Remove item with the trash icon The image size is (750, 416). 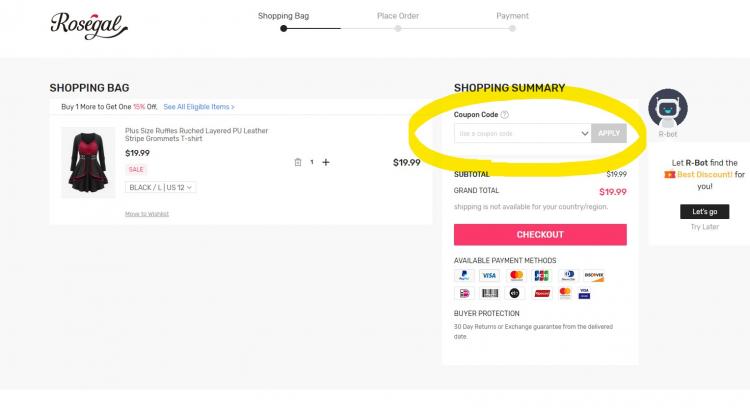298,163
